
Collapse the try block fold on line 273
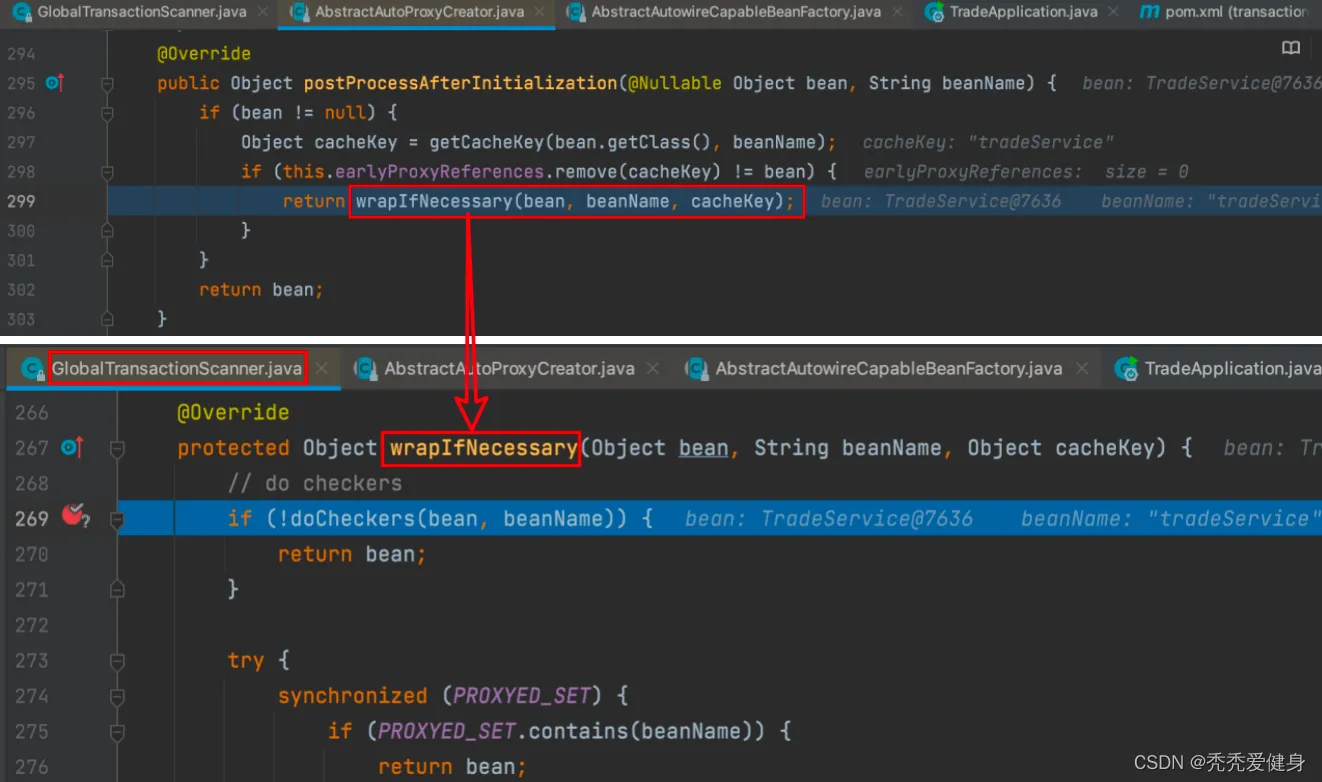[x=117, y=661]
